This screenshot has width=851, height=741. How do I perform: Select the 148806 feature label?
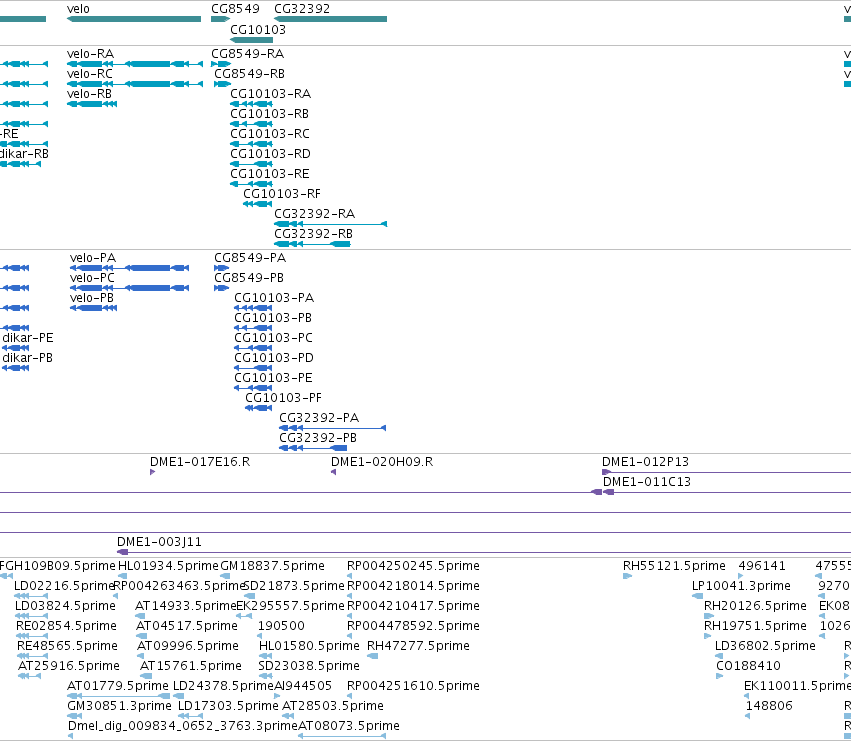click(769, 706)
